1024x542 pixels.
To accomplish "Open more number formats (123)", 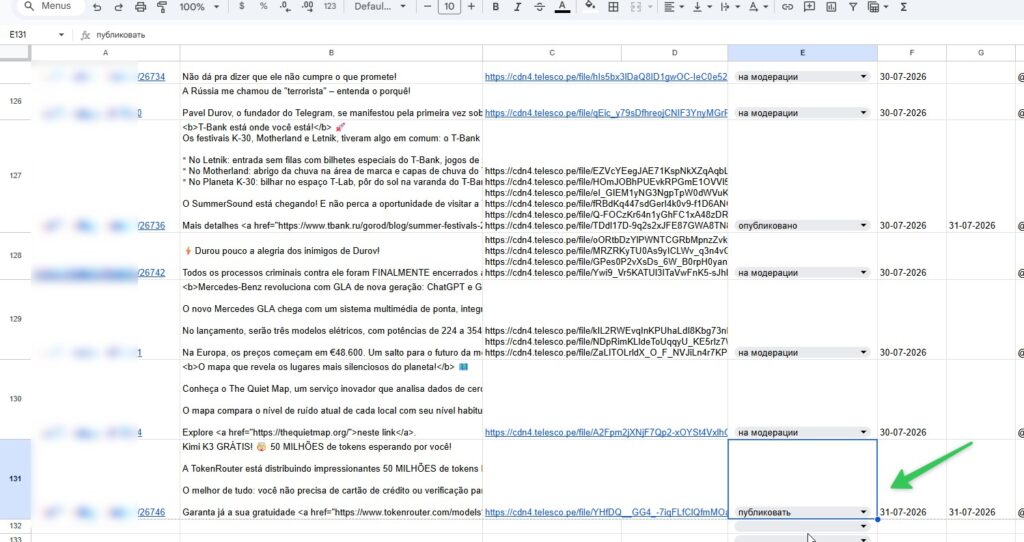I will [x=330, y=7].
